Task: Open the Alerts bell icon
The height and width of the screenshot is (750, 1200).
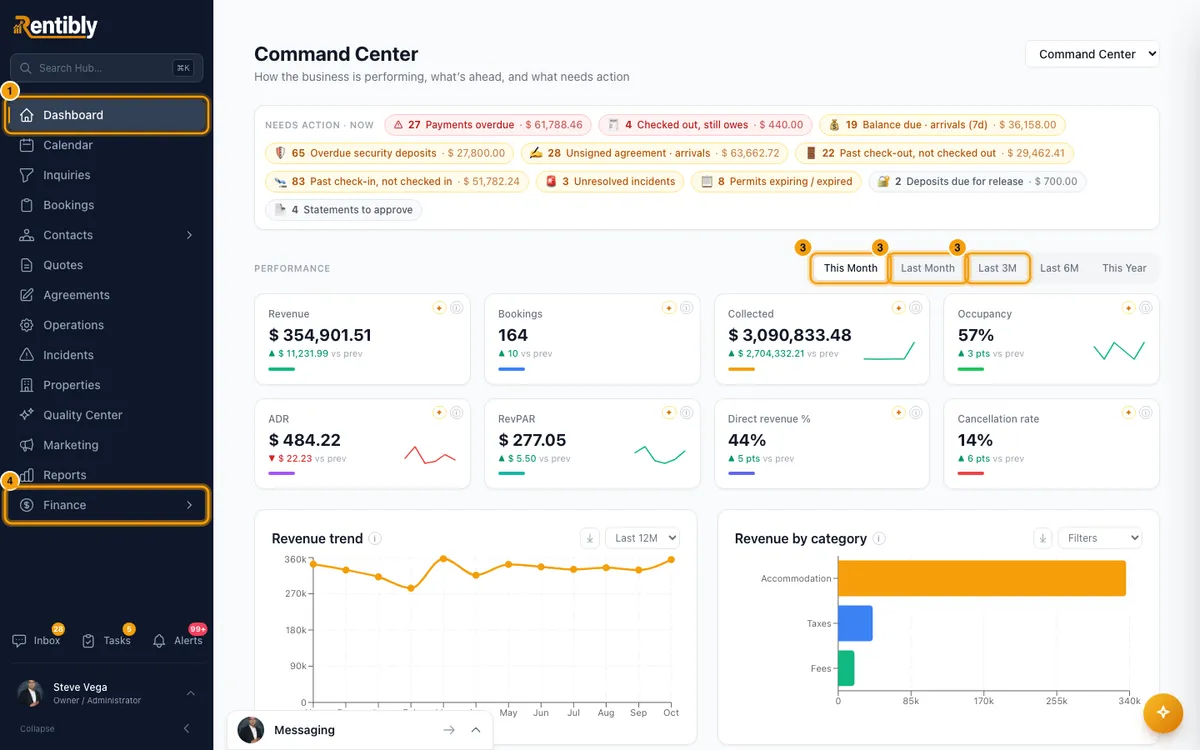Action: point(159,641)
